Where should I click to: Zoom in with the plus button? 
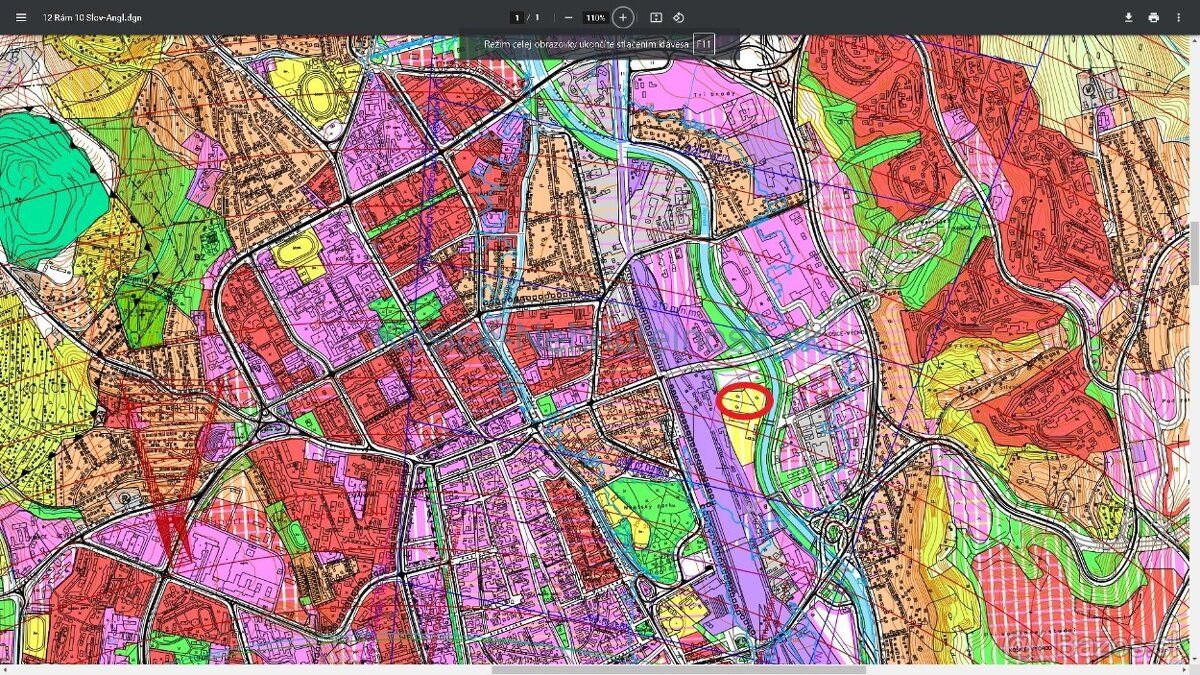click(x=623, y=17)
